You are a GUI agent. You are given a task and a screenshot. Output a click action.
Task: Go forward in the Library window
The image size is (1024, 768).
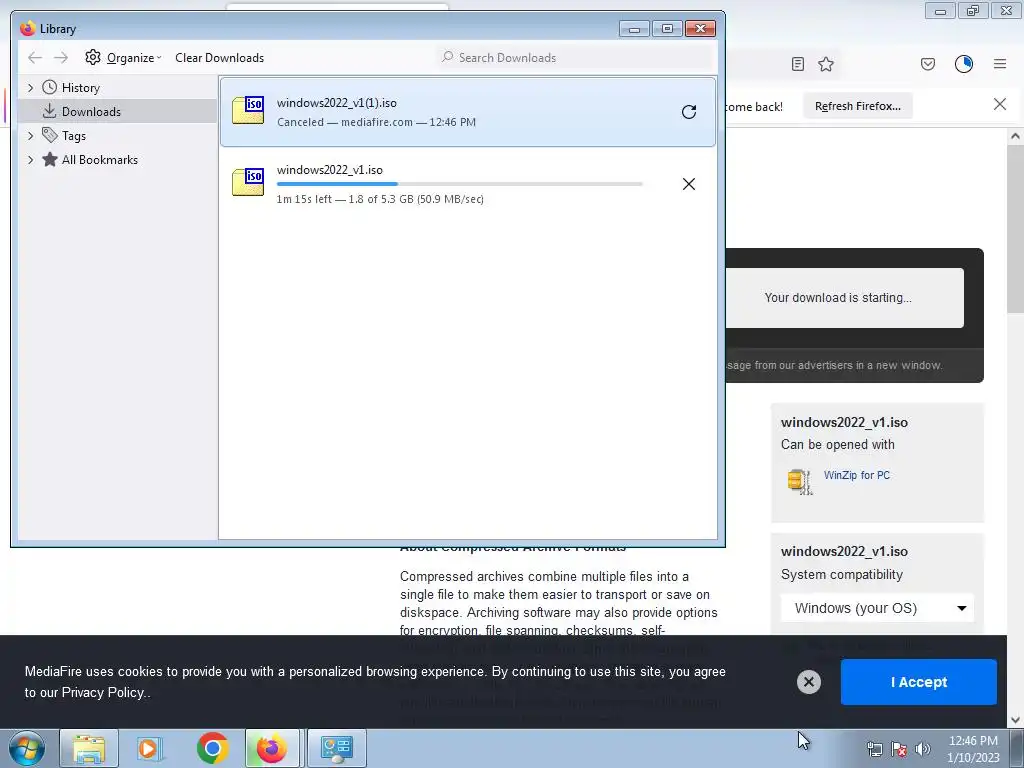[61, 57]
